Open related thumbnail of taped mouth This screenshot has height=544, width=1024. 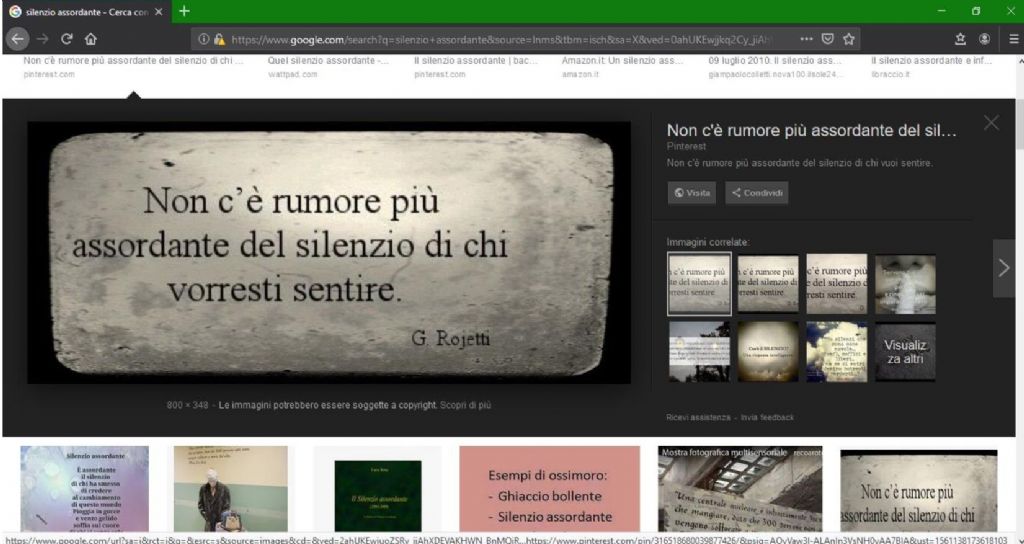(905, 283)
